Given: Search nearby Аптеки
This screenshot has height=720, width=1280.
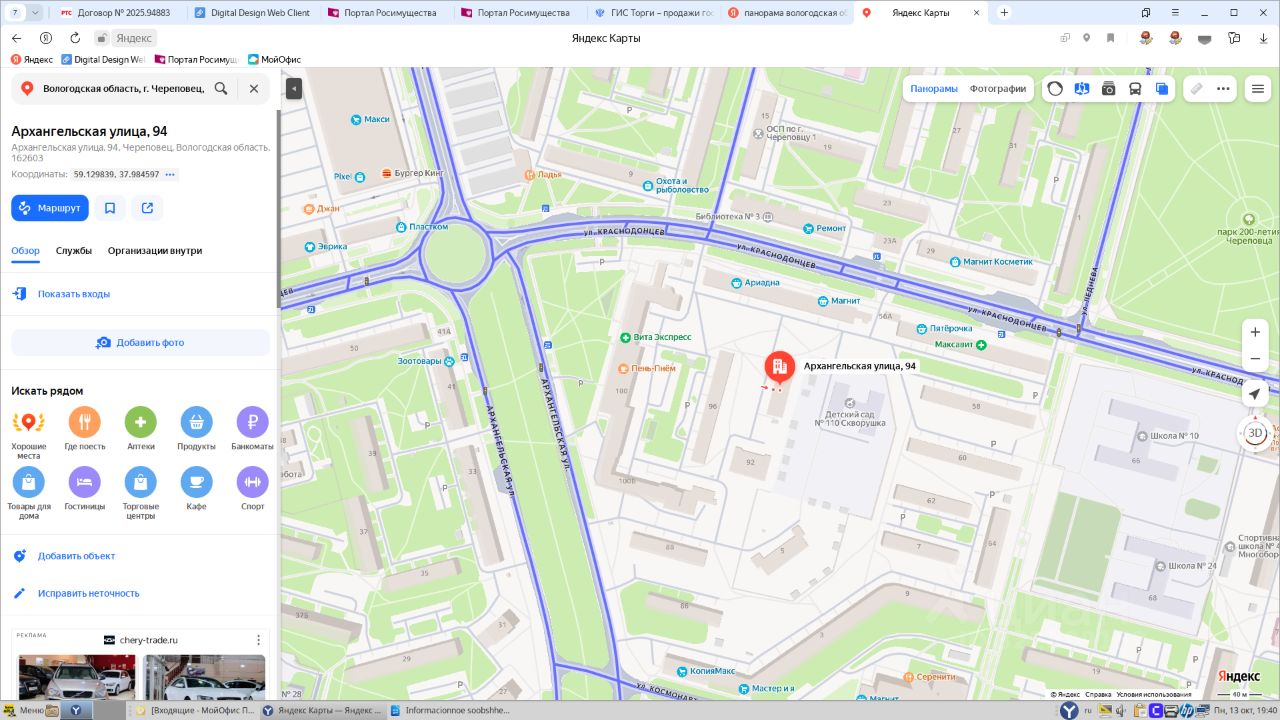Looking at the screenshot, I should click(x=141, y=430).
